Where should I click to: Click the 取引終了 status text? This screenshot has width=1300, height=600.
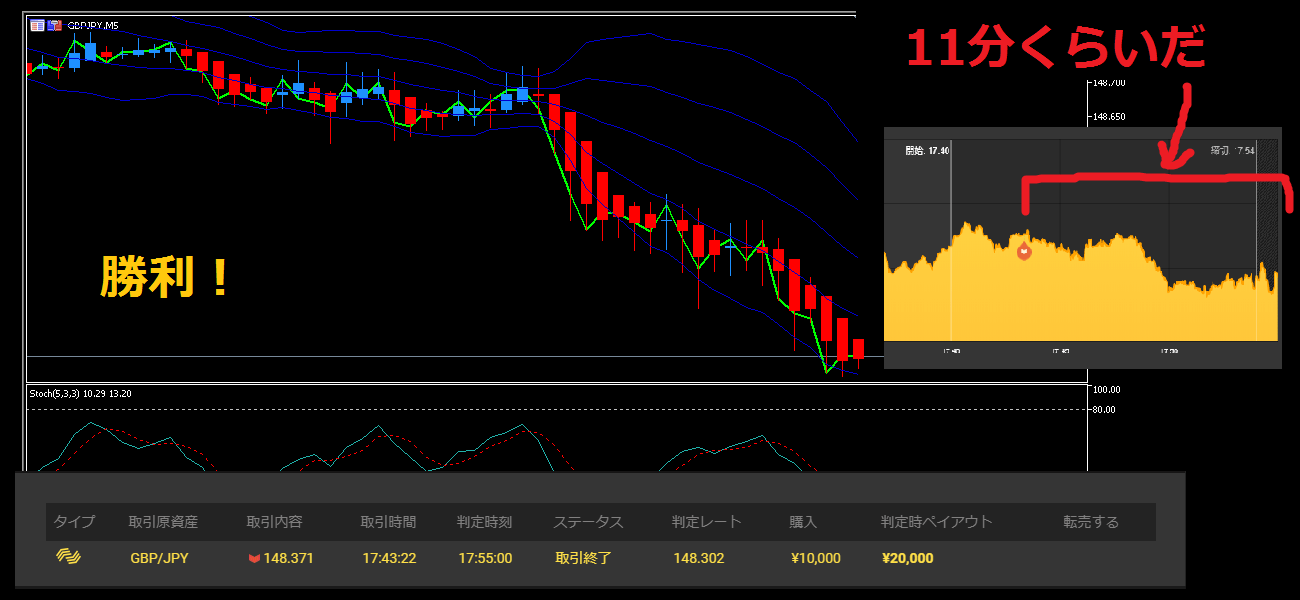tap(583, 558)
